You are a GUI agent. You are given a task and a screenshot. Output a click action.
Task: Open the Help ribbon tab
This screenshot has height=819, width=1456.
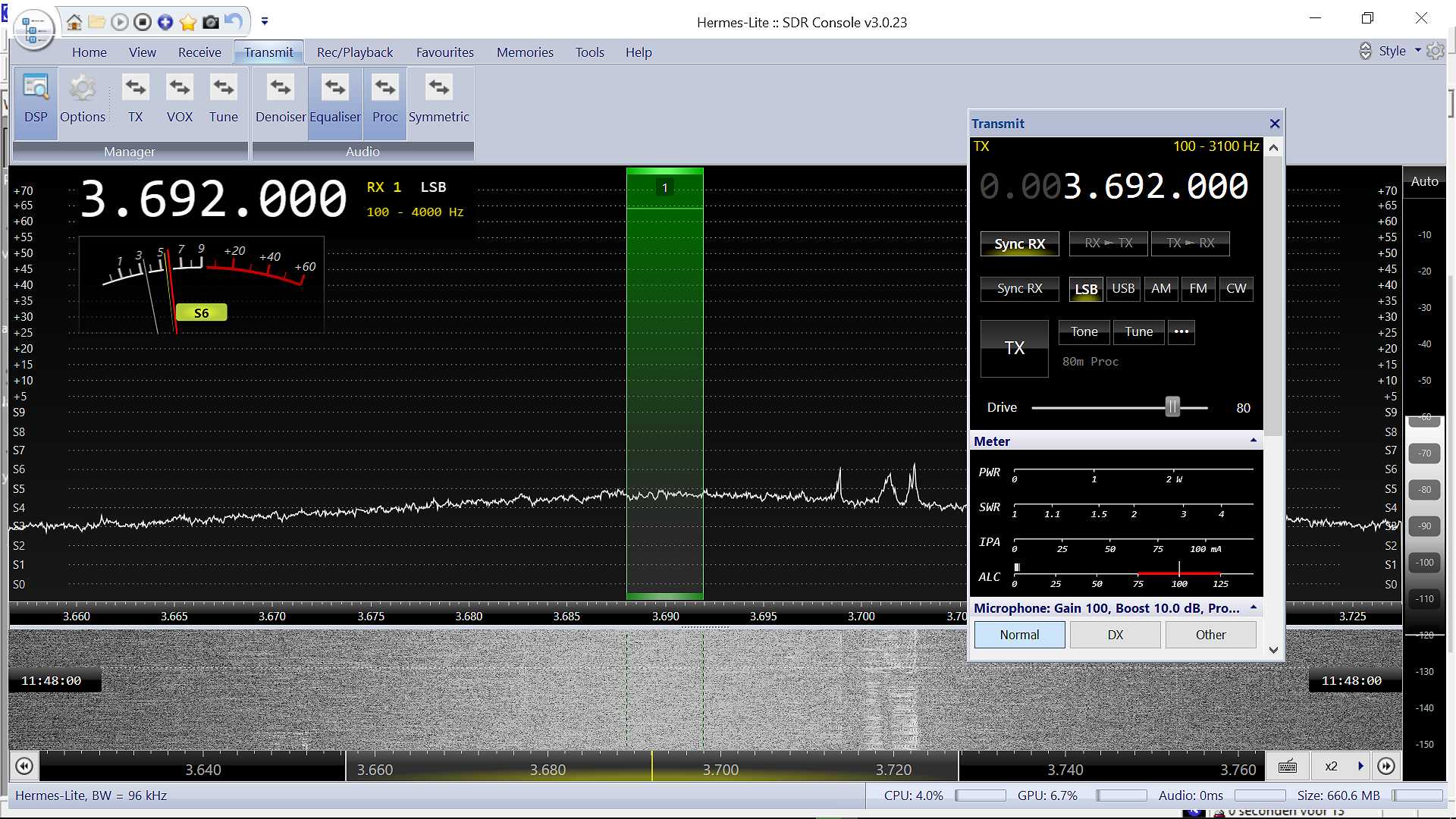(x=639, y=52)
